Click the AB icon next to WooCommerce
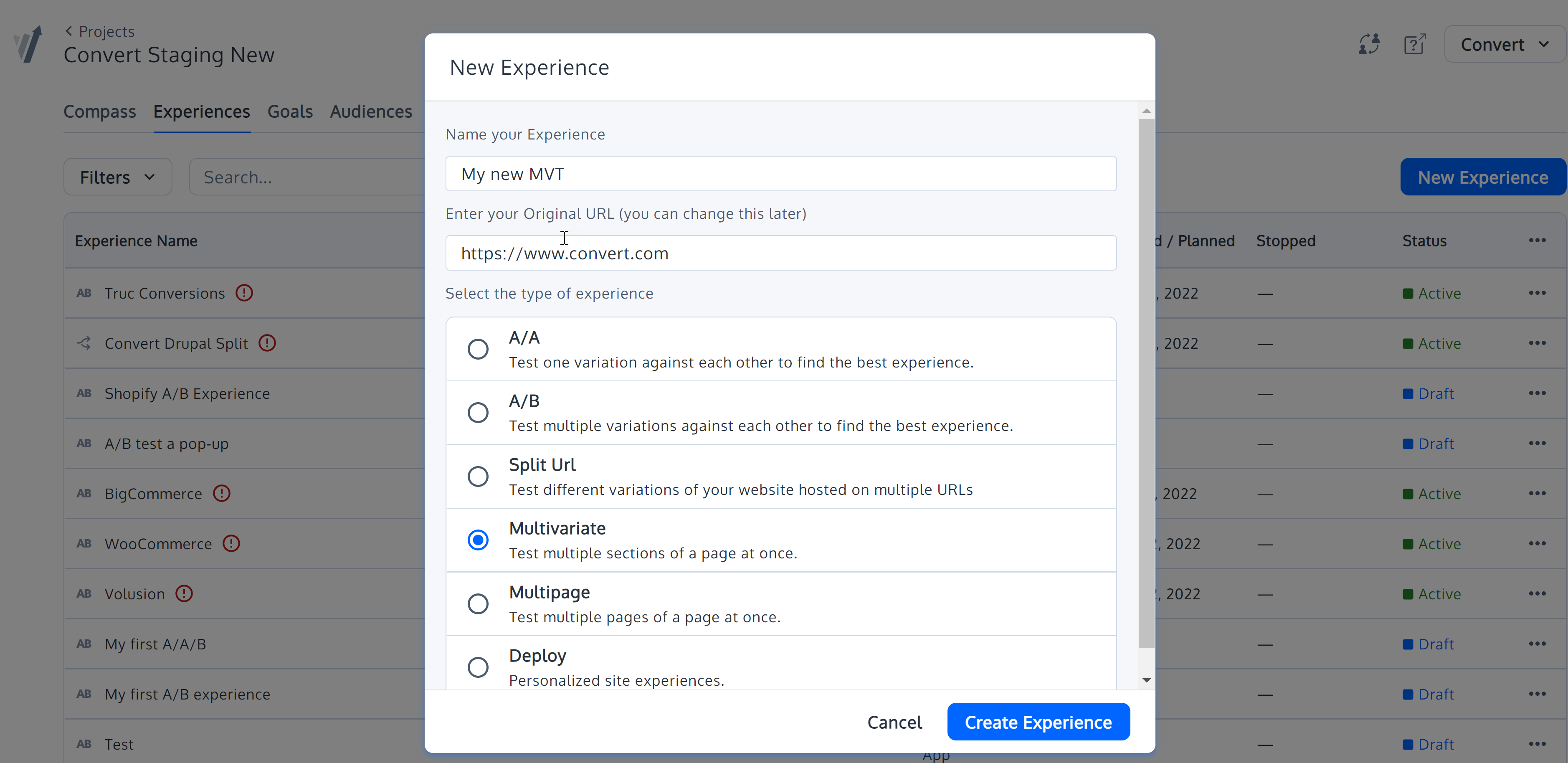 [x=84, y=544]
